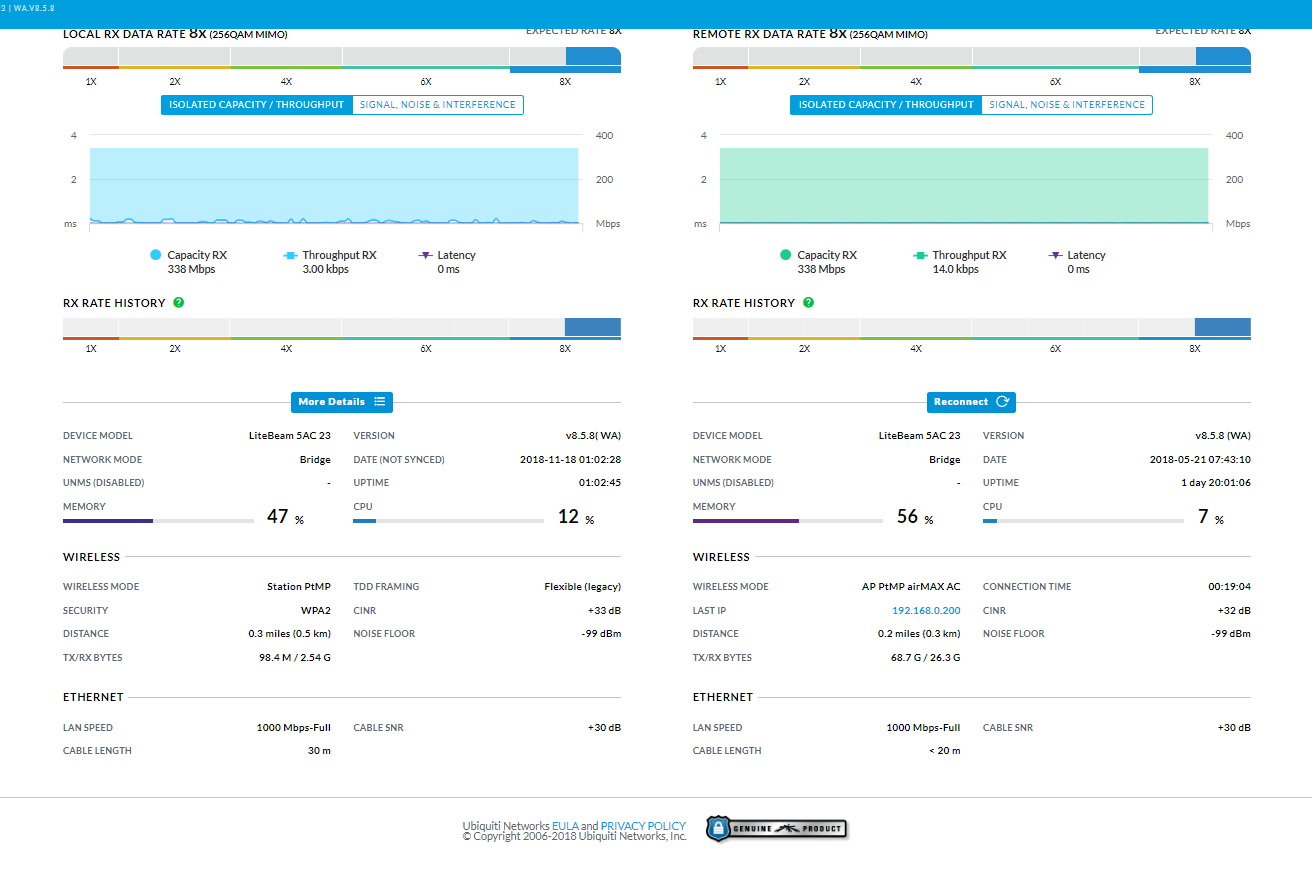This screenshot has width=1312, height=888.
Task: Click local CINR value +33 dB
Action: click(604, 610)
